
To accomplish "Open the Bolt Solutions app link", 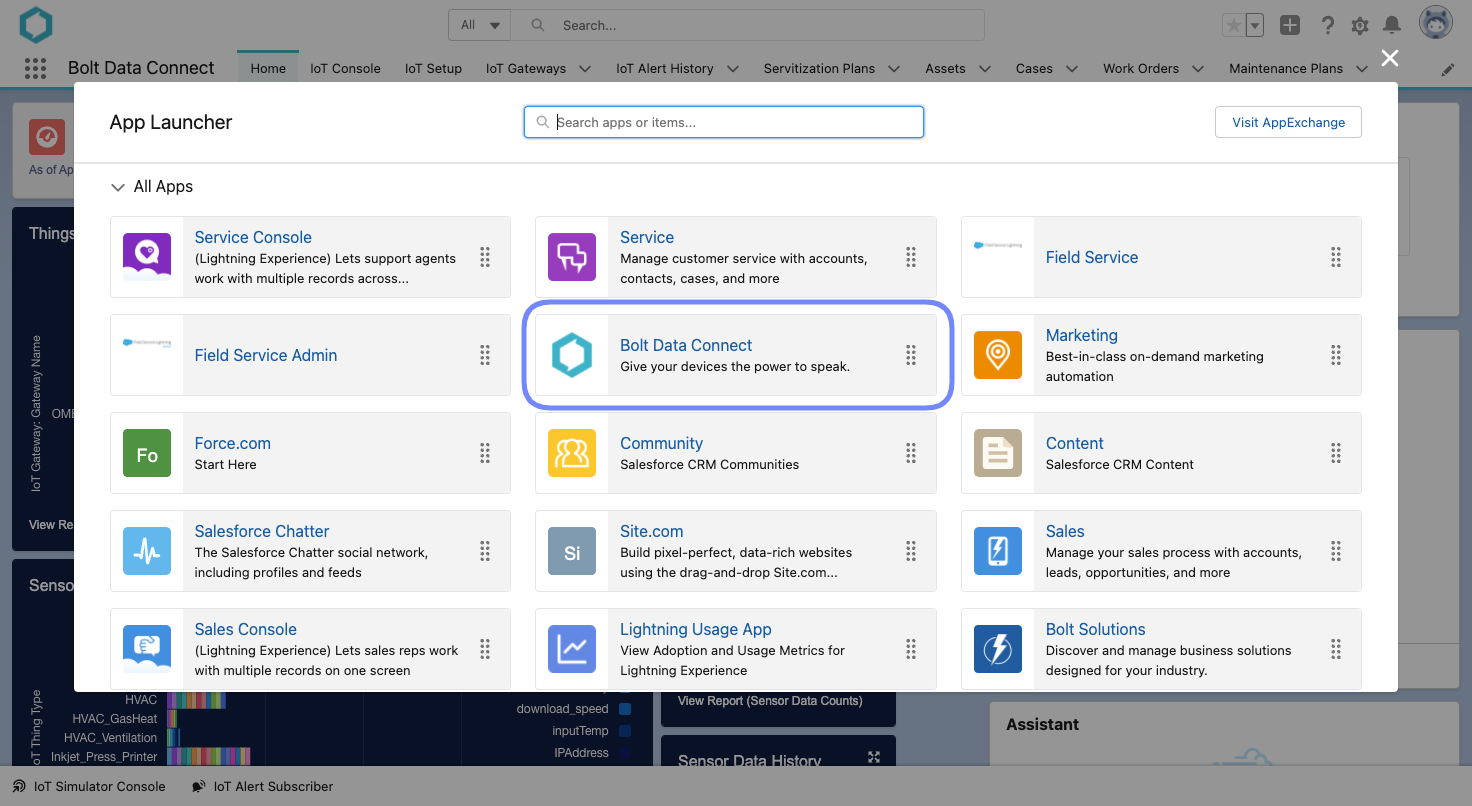I will [1096, 629].
